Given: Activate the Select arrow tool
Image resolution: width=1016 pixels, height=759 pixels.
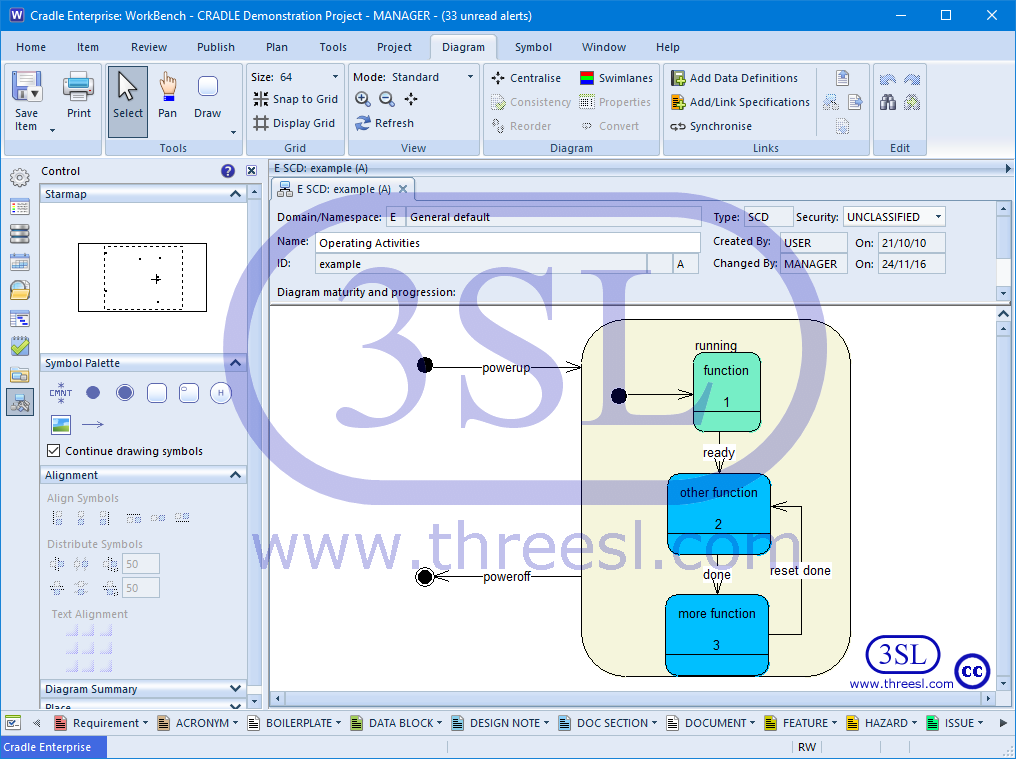Looking at the screenshot, I should pos(128,101).
